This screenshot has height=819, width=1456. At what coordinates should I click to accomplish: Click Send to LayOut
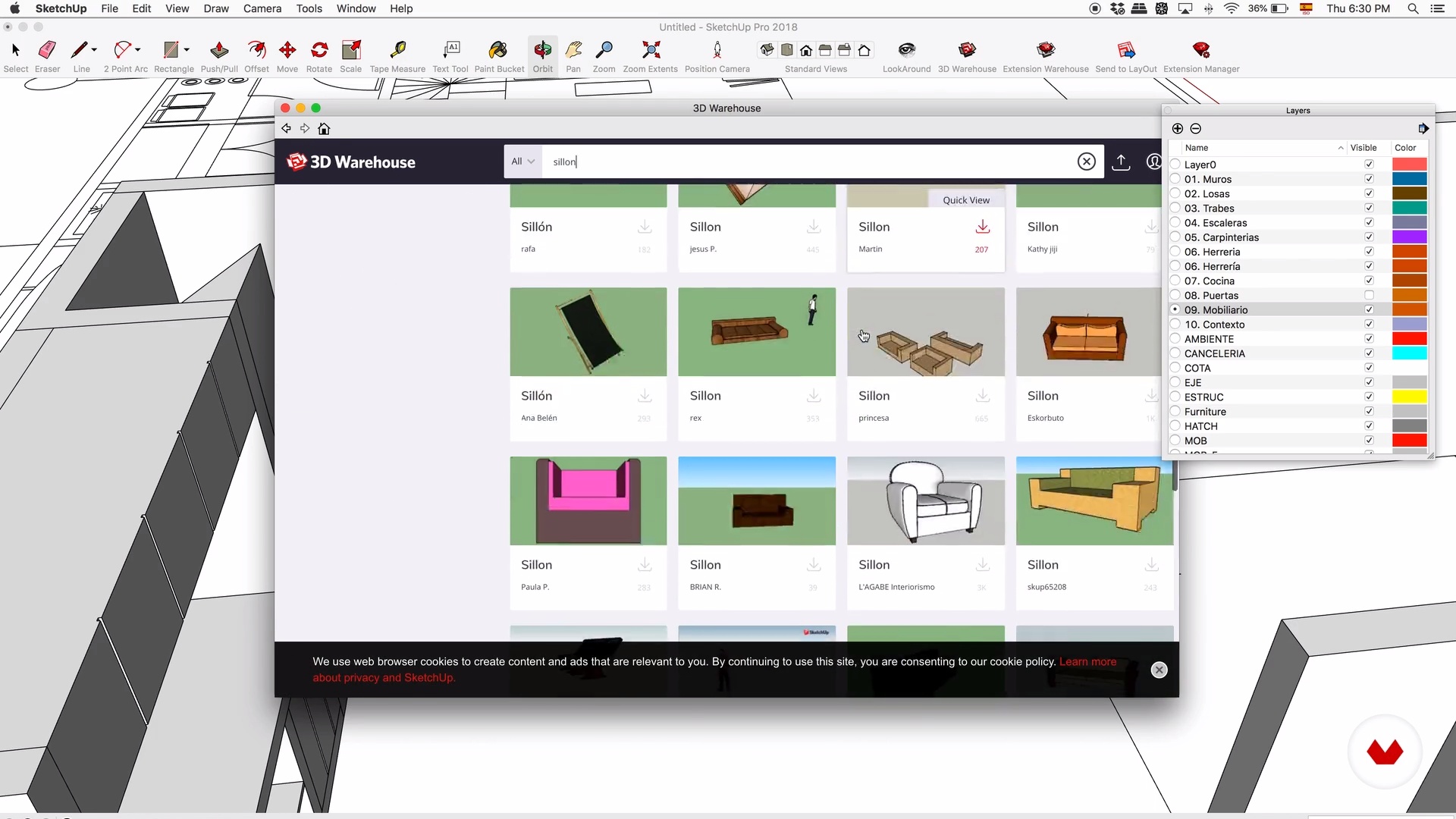click(1126, 56)
